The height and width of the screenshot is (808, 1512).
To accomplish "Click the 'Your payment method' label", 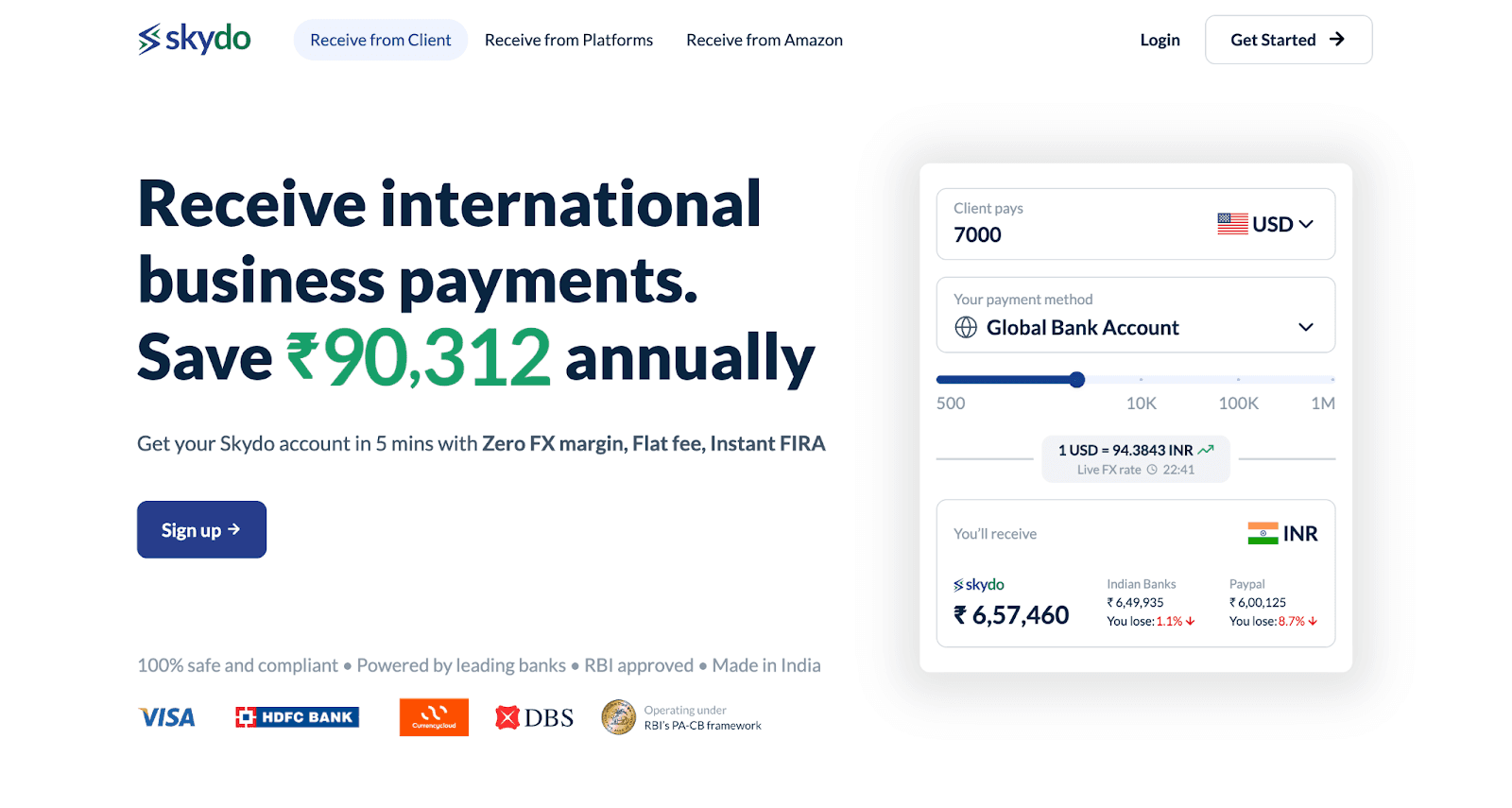I will (1022, 300).
